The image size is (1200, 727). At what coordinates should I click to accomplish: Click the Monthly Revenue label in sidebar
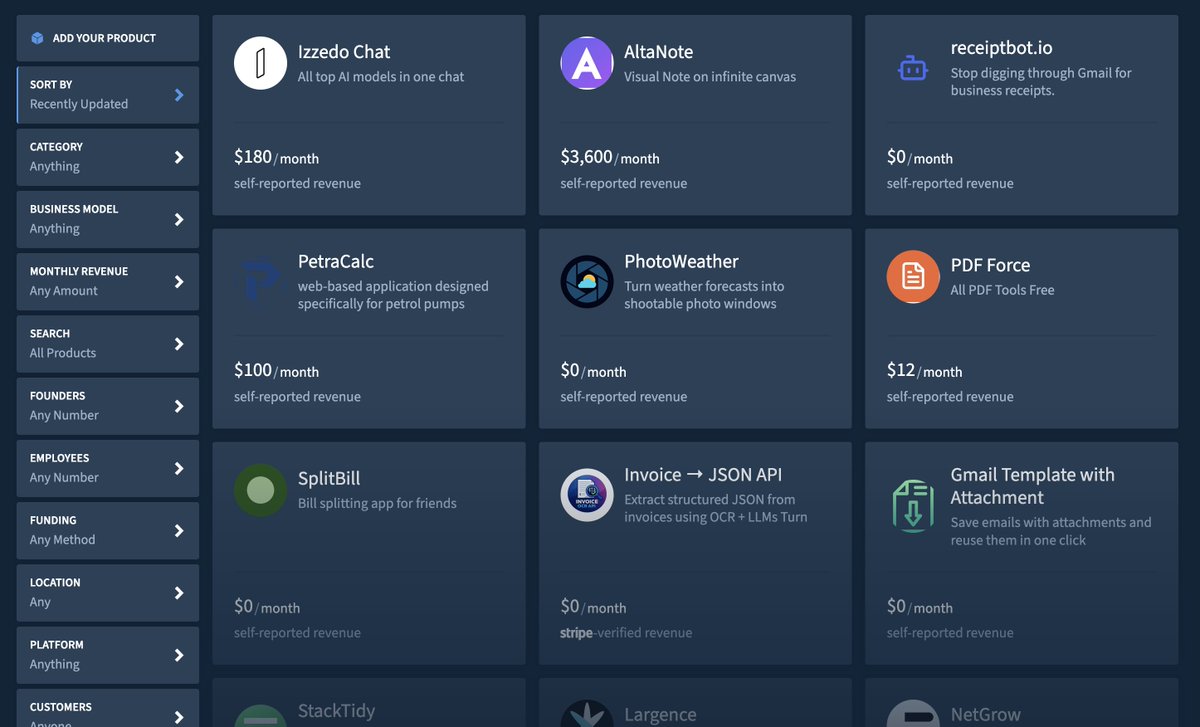click(x=79, y=271)
